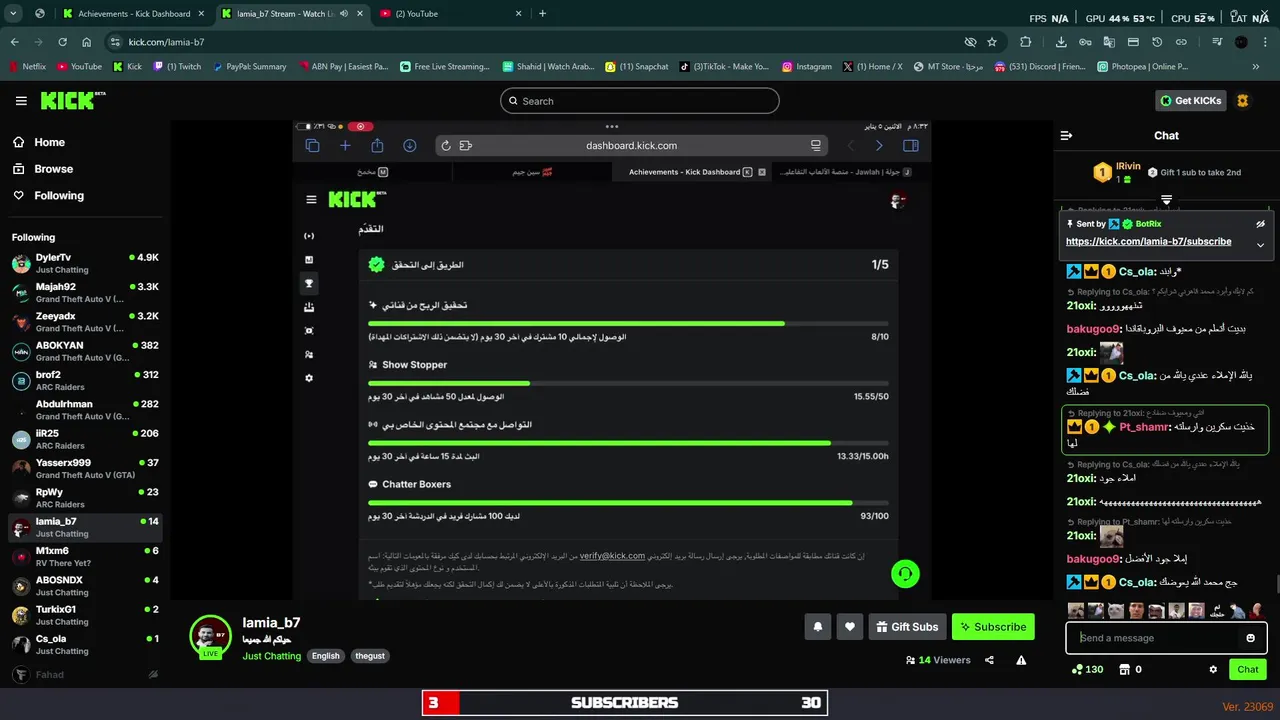Click the KICK logo at top left
This screenshot has height=720, width=1280.
[72, 101]
